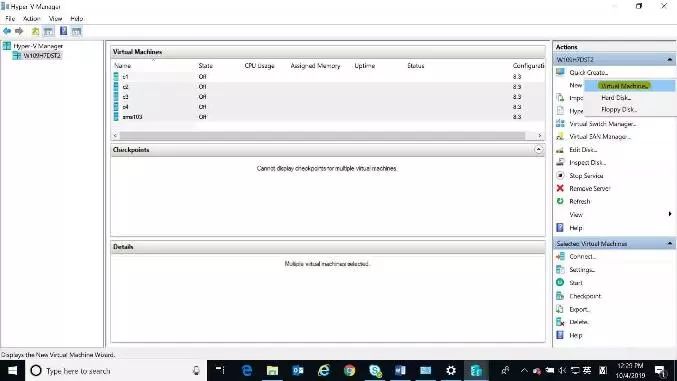Select Virtual Machine in the New submenu

624,86
